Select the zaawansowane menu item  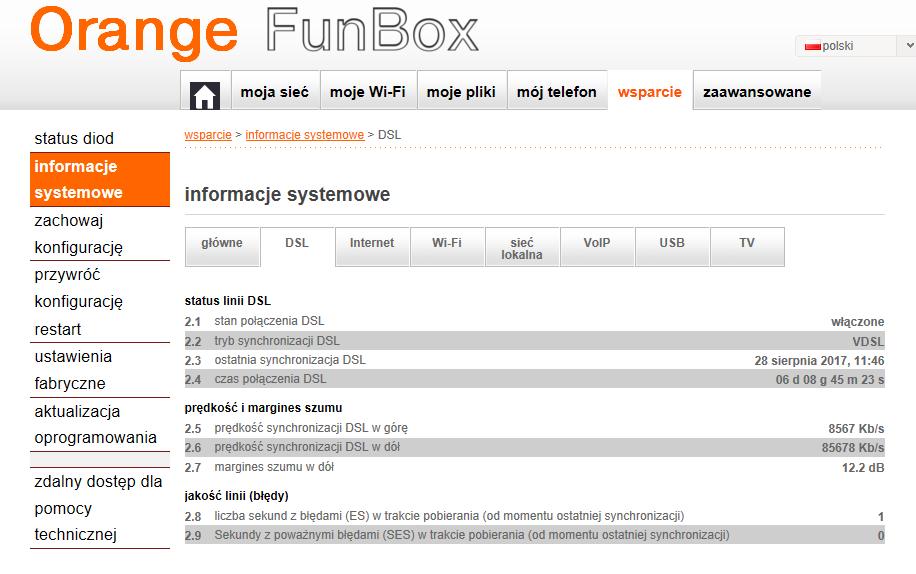pos(757,92)
